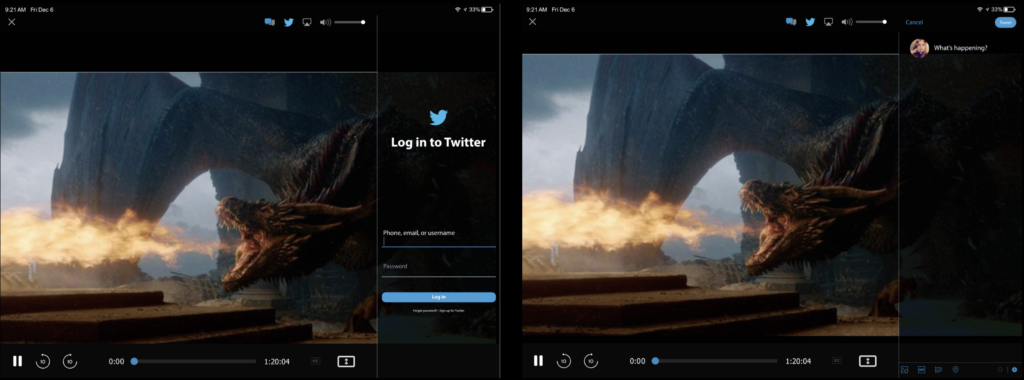1024x380 pixels.
Task: Open chat icon on the compose tweet screen
Action: pyautogui.click(x=790, y=22)
